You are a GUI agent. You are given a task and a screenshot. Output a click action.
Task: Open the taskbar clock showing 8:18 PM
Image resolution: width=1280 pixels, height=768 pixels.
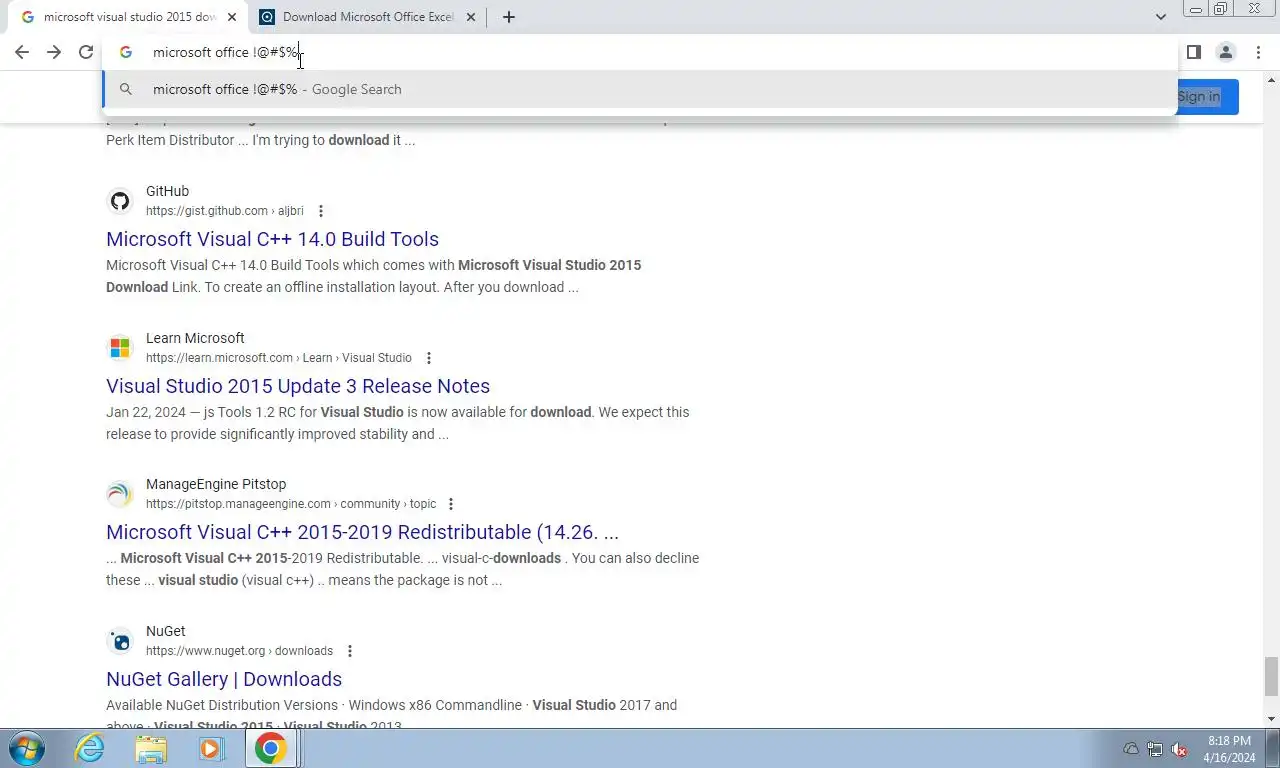[x=1229, y=749]
